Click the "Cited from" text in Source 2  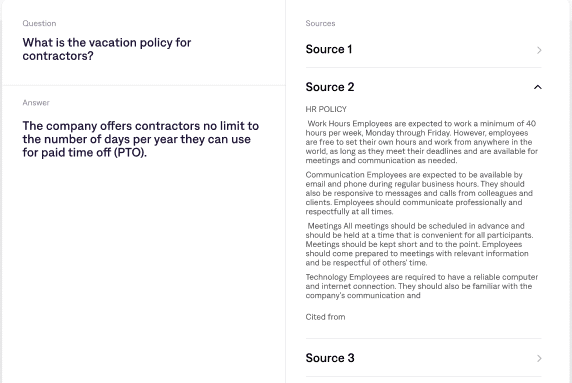click(325, 317)
